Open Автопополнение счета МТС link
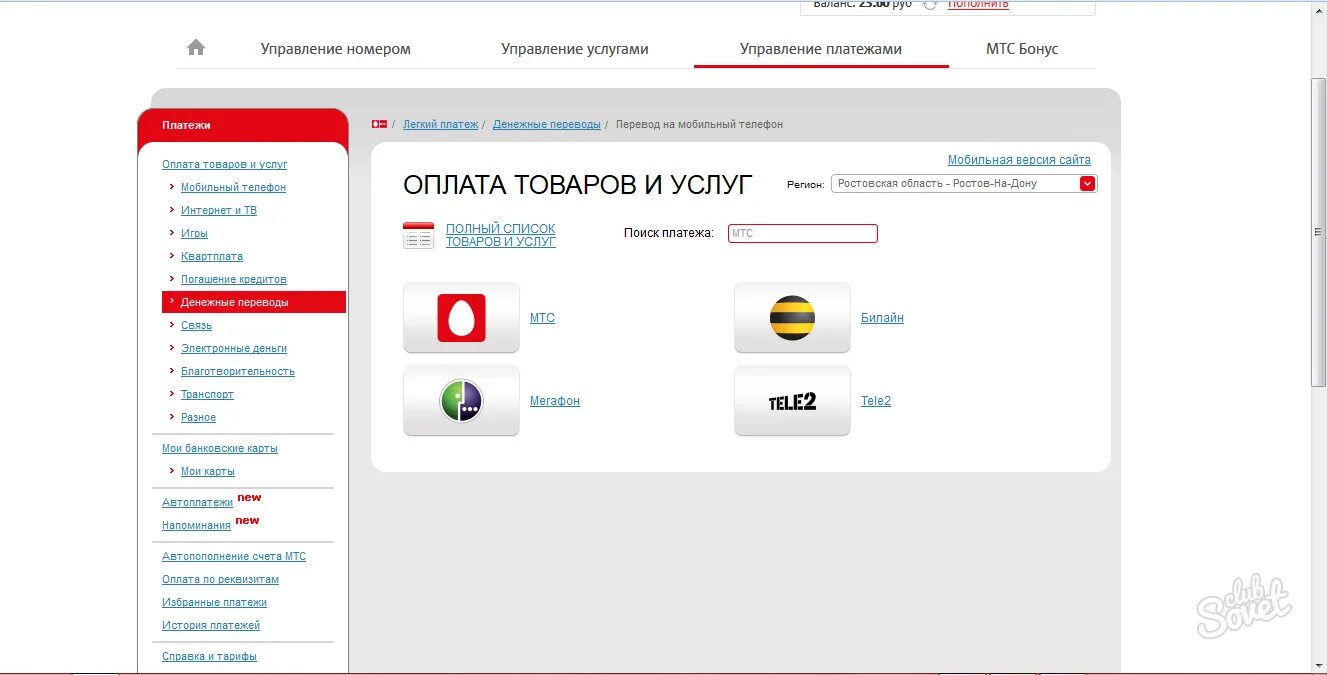The height and width of the screenshot is (675, 1327). (x=234, y=556)
